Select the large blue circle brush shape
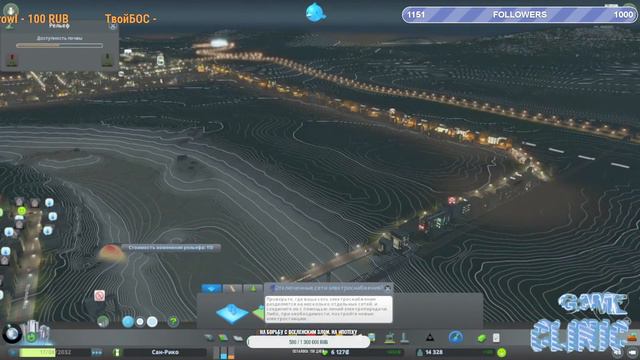Image resolution: width=640 pixels, height=360 pixels. (x=128, y=322)
